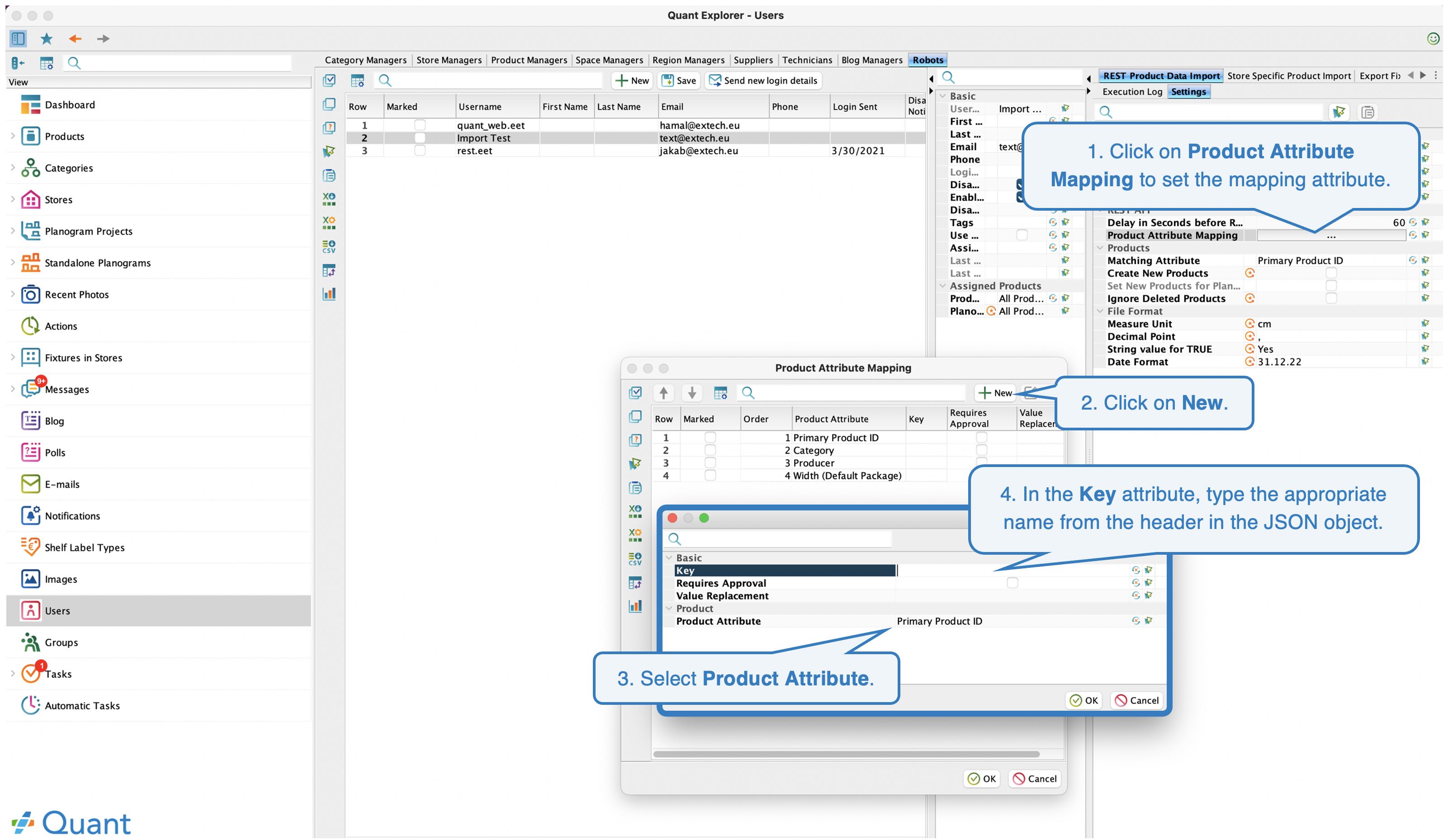This screenshot has width=1448, height=840.
Task: Open Tasks with the red badge
Action: pyautogui.click(x=58, y=673)
